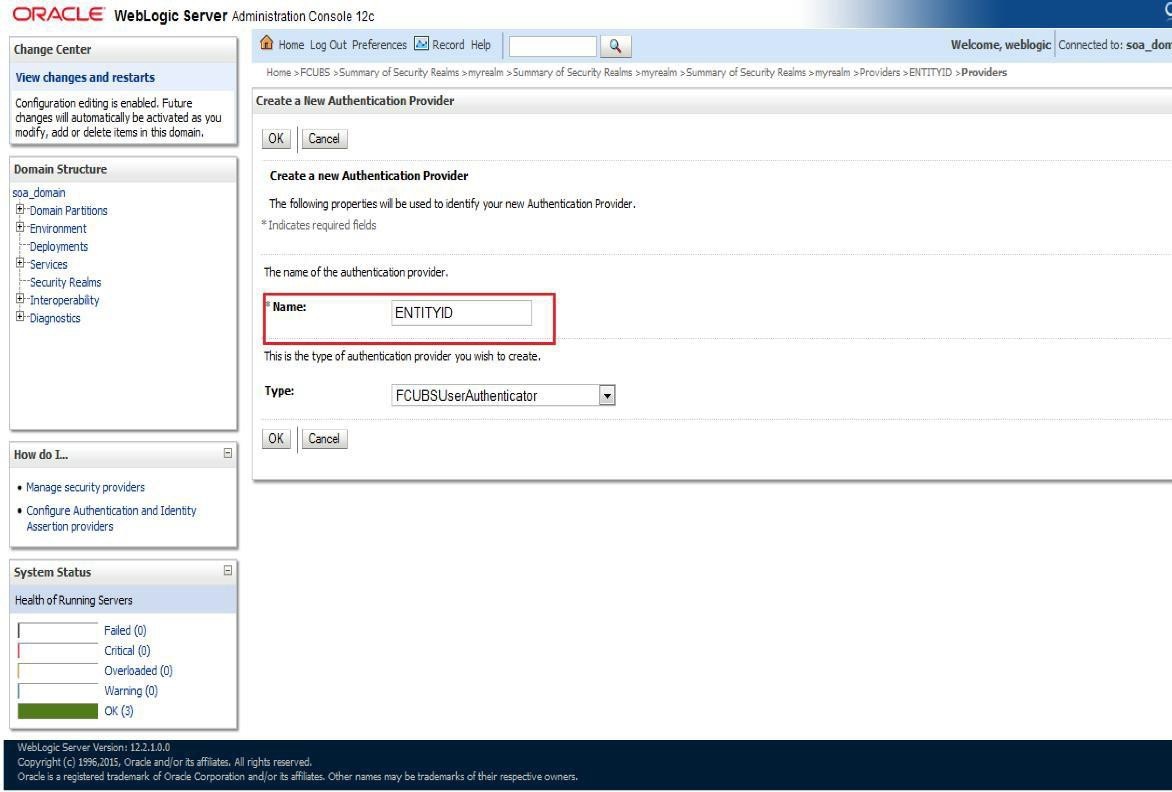1172x792 pixels.
Task: Select Interoperability in domain tree
Action: coord(64,300)
